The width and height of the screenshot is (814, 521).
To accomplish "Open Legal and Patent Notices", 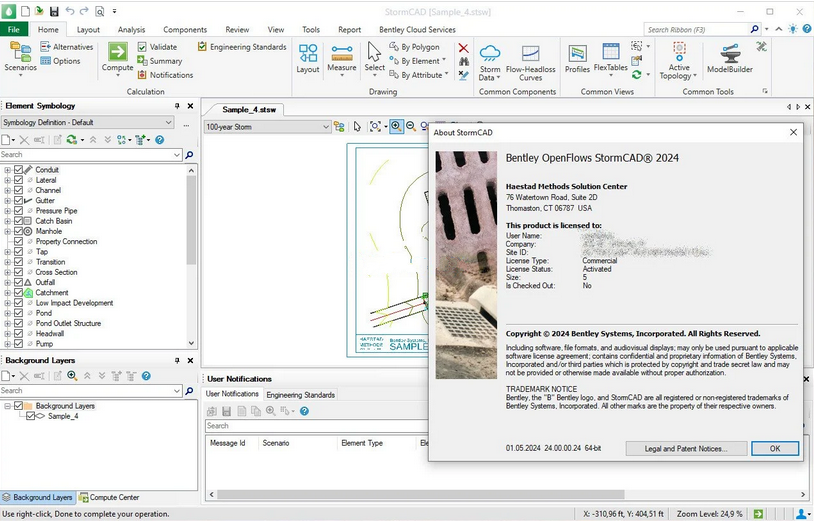I will pos(686,448).
